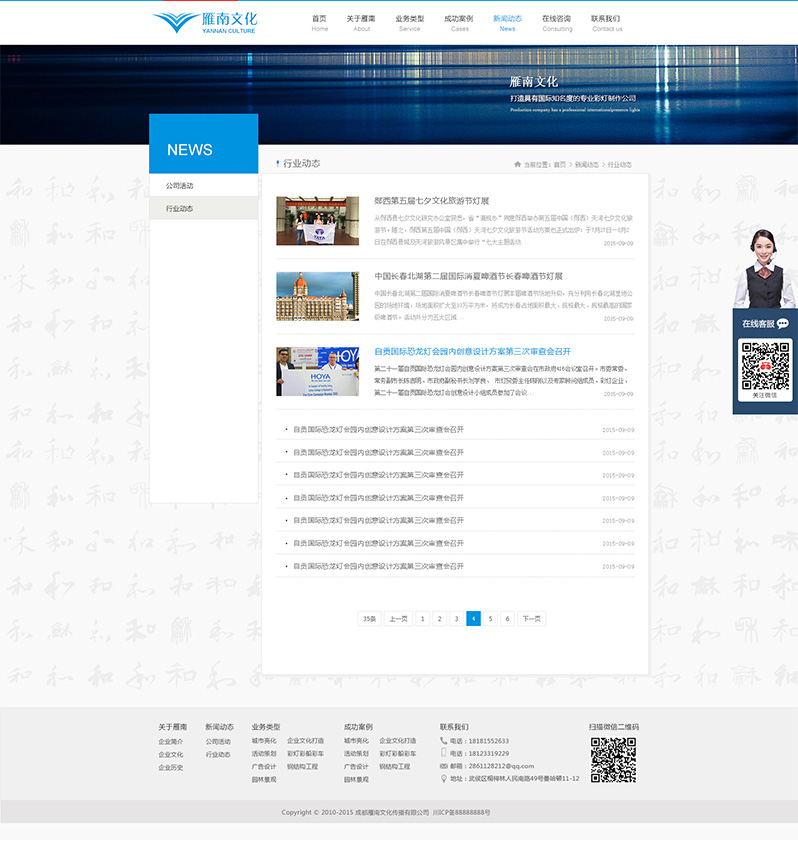Click the phone icon in footer contact

point(444,741)
